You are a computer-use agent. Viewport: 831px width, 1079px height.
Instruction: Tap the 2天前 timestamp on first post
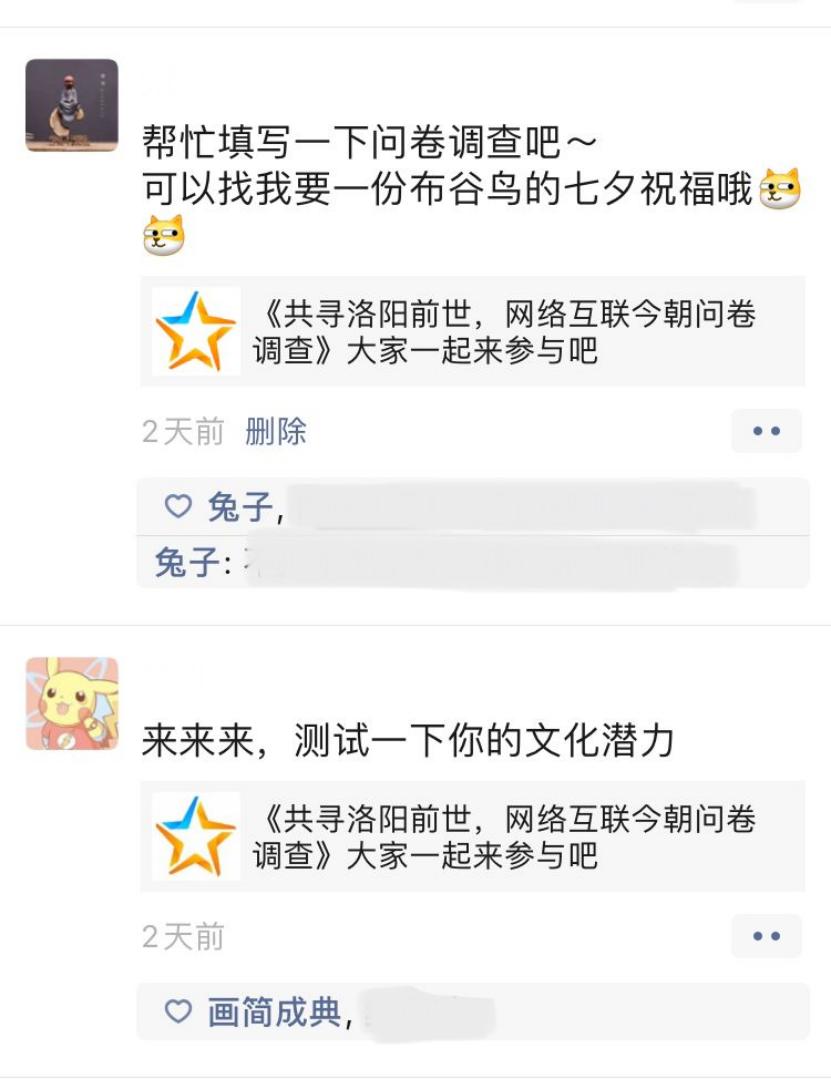183,432
